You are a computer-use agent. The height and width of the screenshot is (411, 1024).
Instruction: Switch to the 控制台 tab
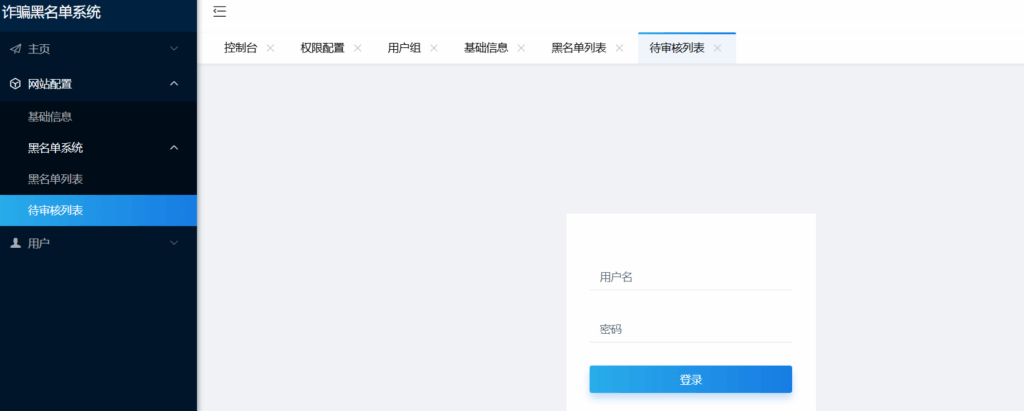click(240, 48)
